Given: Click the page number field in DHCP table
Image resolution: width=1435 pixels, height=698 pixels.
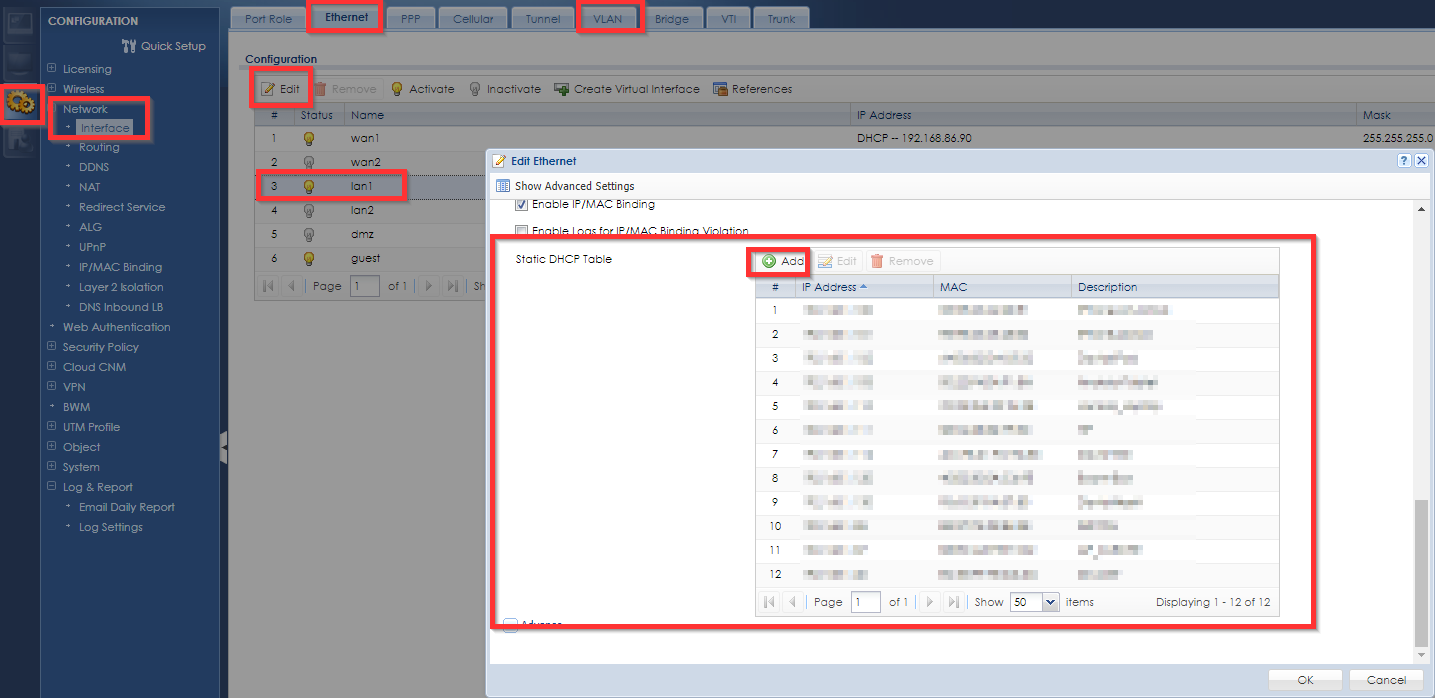Looking at the screenshot, I should coord(865,602).
